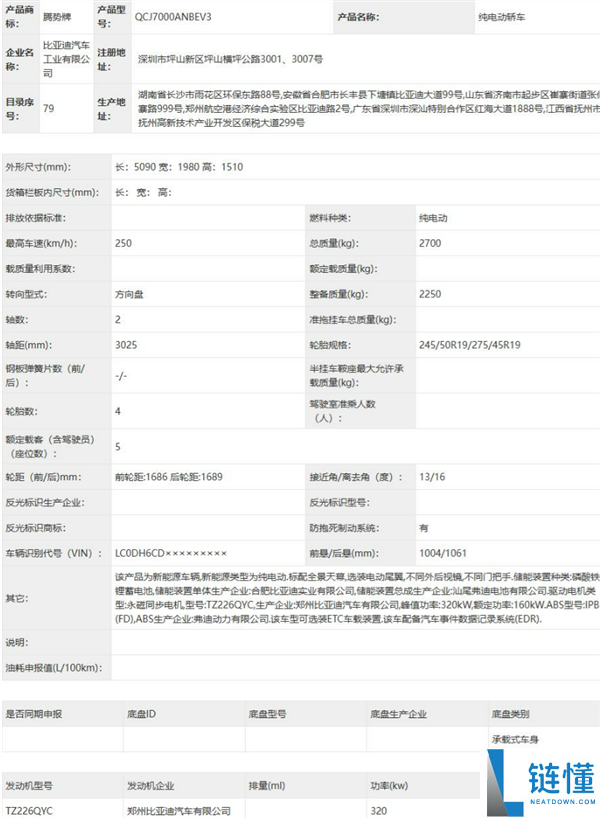Click the production address paragraph
The width and height of the screenshot is (600, 818).
(x=369, y=109)
